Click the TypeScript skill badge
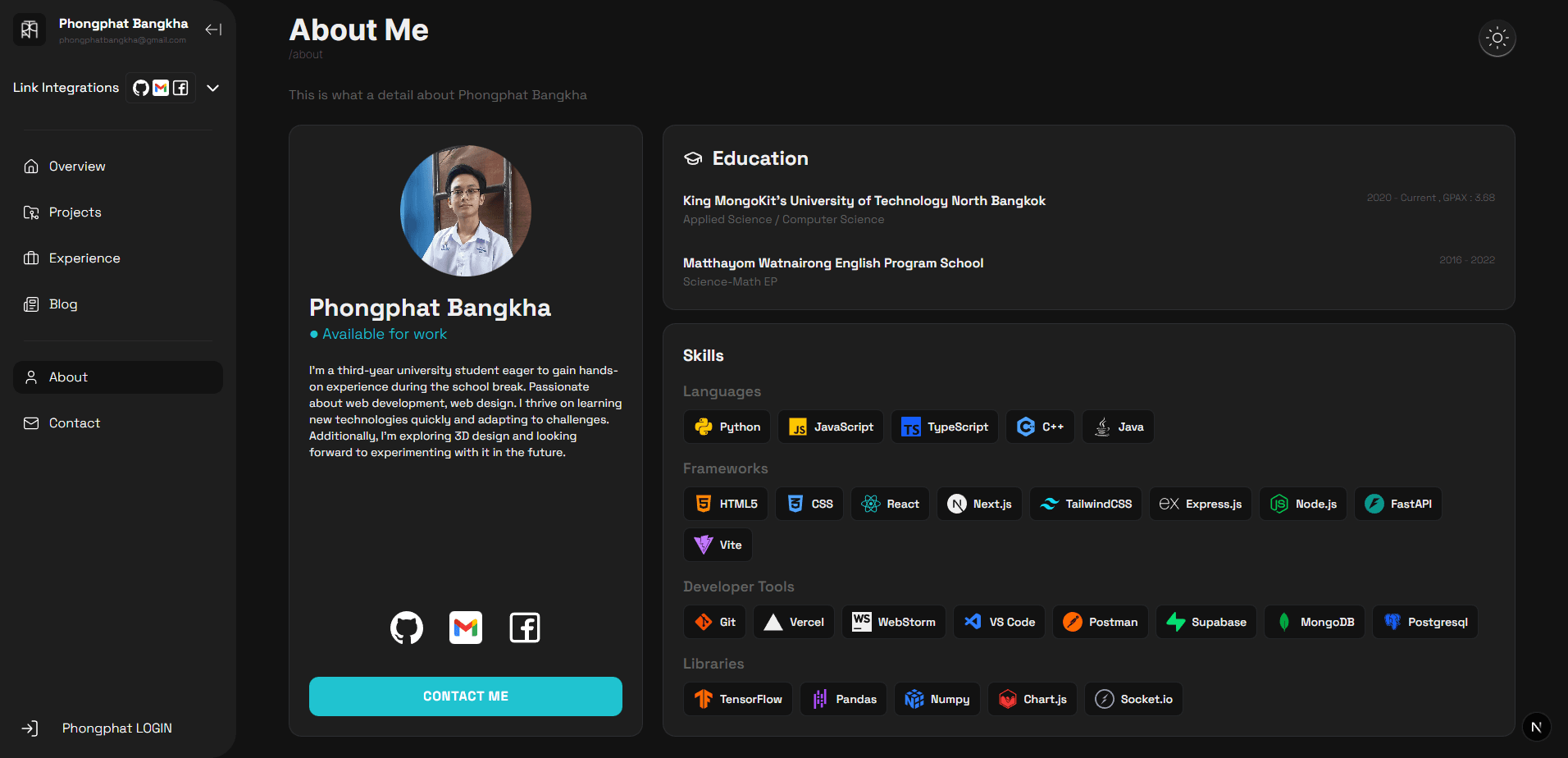Screen dimensions: 1568x758 click(945, 427)
